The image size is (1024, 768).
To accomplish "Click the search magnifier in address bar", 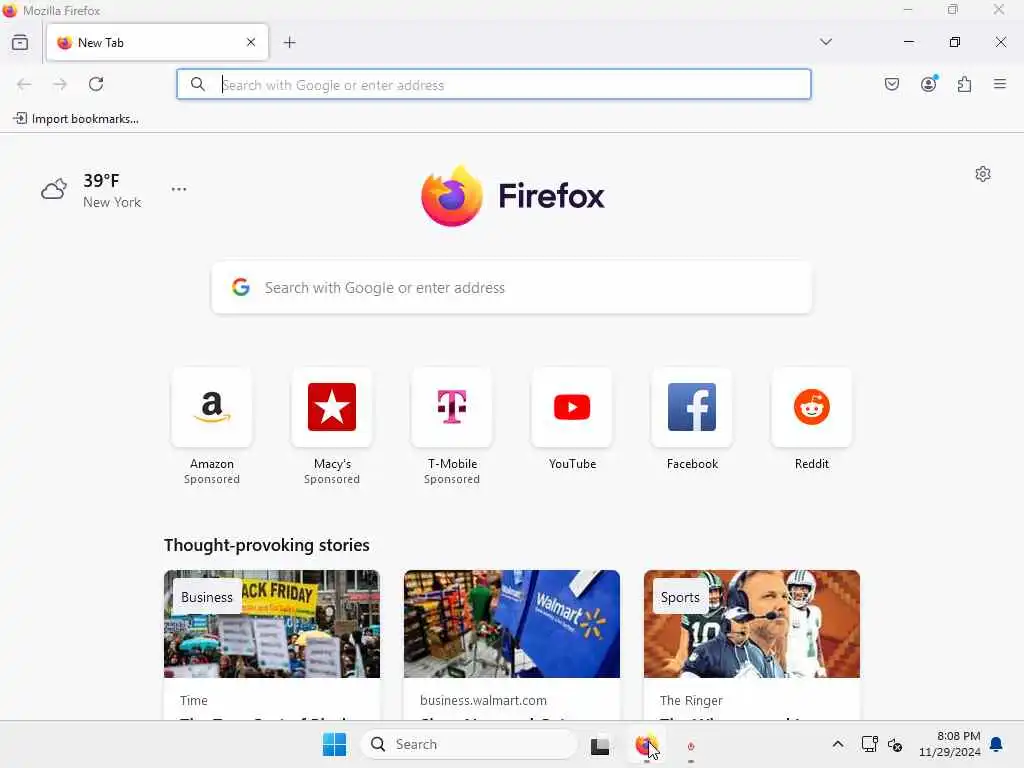I will [198, 84].
